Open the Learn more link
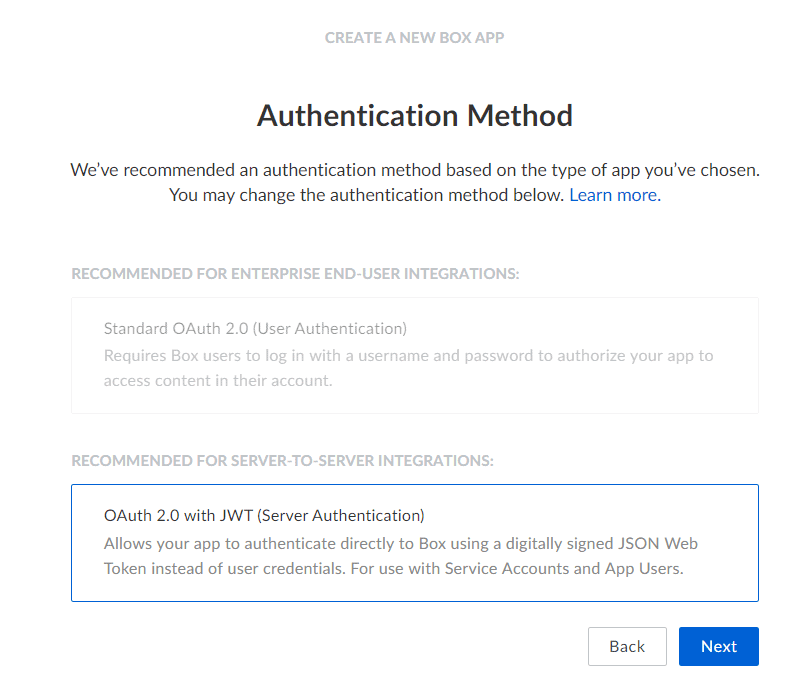The width and height of the screenshot is (810, 697). pos(615,195)
